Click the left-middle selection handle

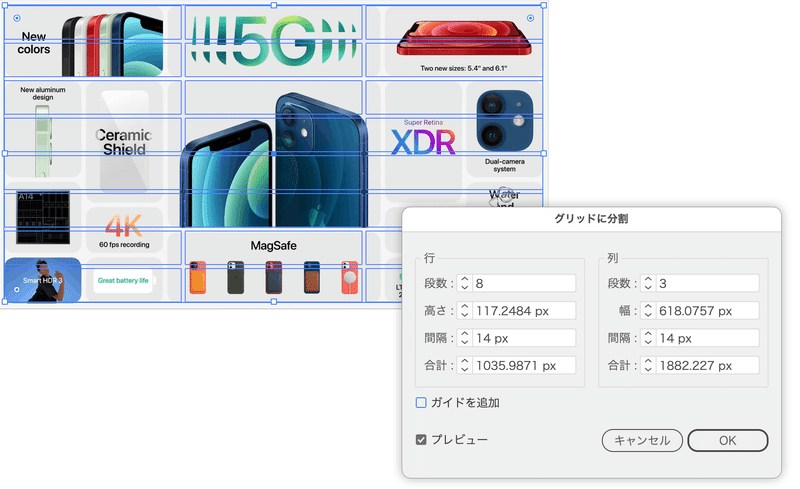(5, 153)
